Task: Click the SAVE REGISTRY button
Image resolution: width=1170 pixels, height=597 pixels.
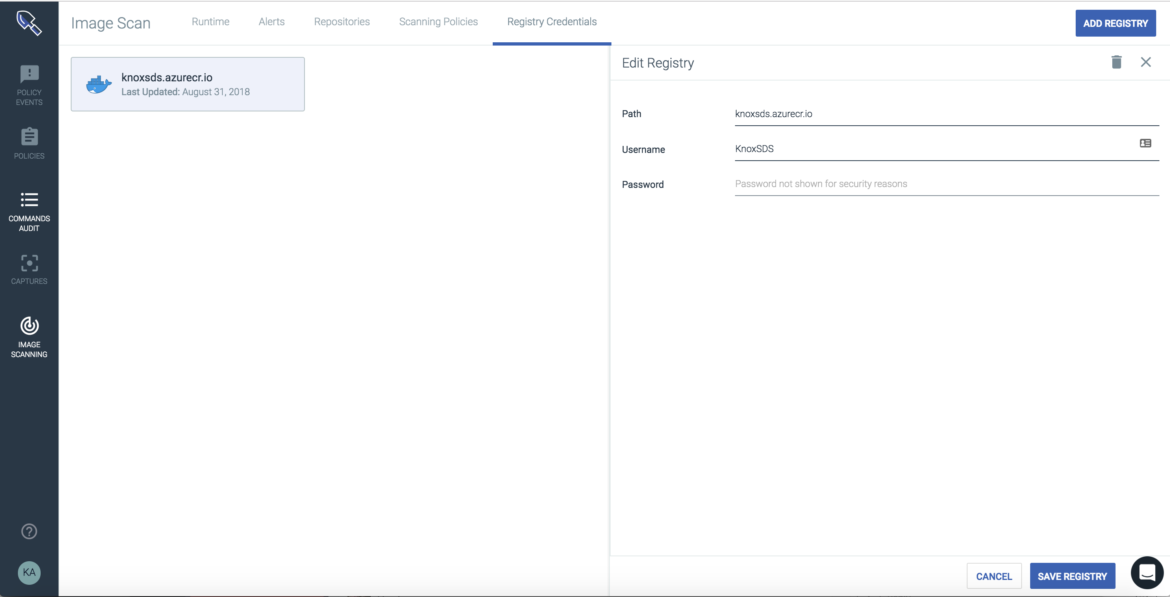Action: (1072, 576)
